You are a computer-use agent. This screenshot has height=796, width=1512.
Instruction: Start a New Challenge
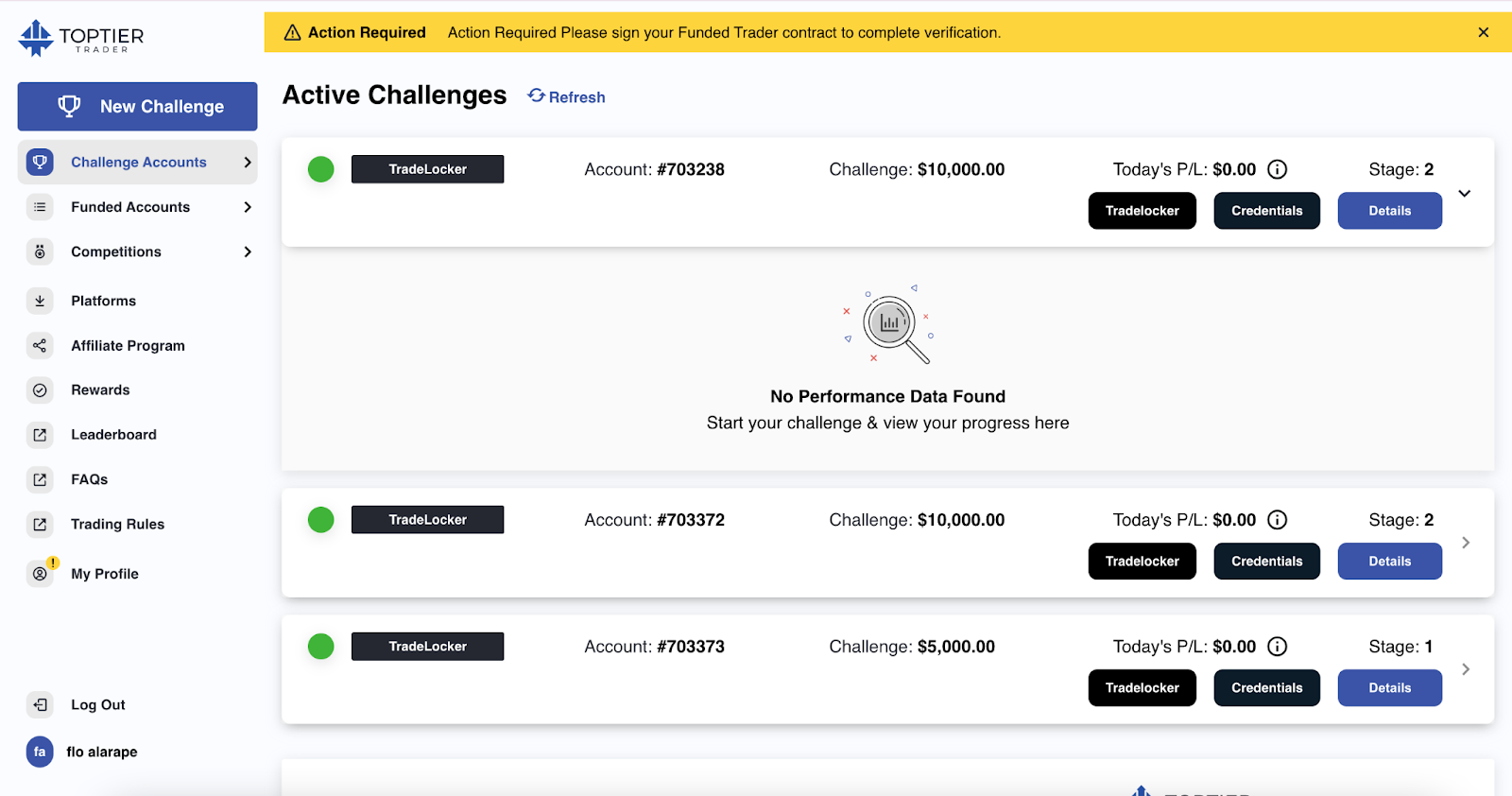[137, 107]
